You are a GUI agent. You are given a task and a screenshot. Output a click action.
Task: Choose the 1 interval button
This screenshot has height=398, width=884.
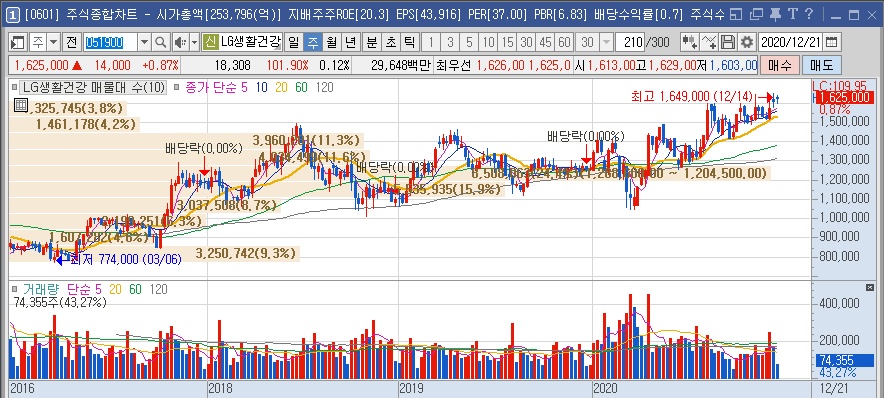(x=431, y=42)
